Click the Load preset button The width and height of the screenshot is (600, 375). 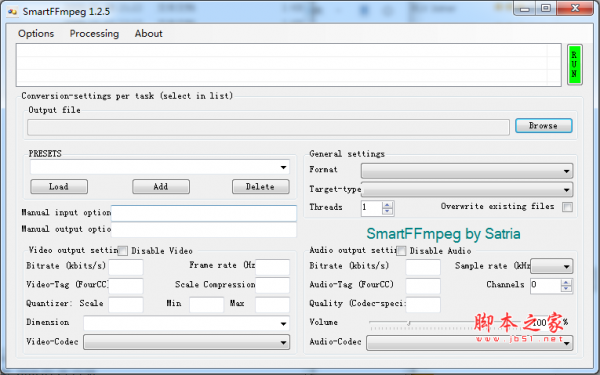(59, 187)
